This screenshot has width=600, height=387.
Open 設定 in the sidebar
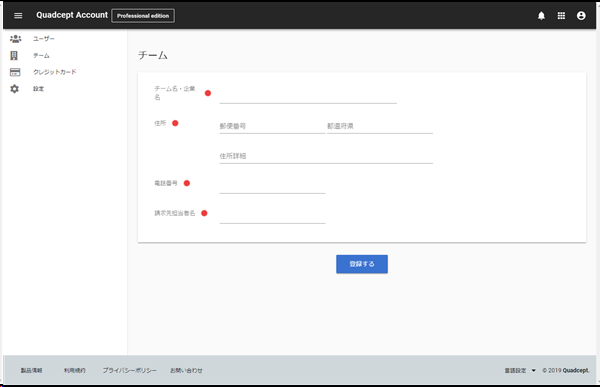pyautogui.click(x=38, y=89)
